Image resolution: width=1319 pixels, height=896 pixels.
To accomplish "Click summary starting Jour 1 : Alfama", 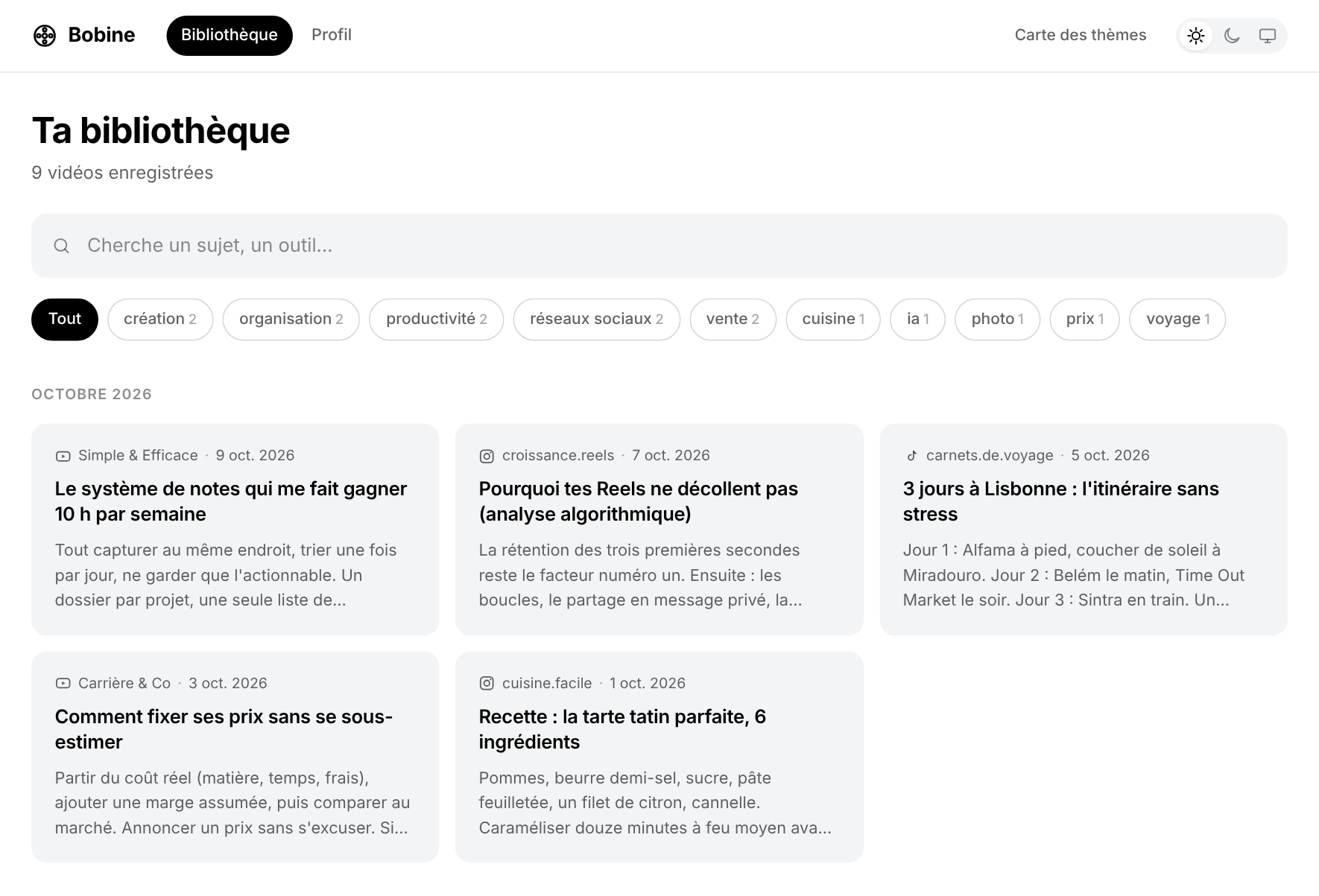I will (1074, 575).
